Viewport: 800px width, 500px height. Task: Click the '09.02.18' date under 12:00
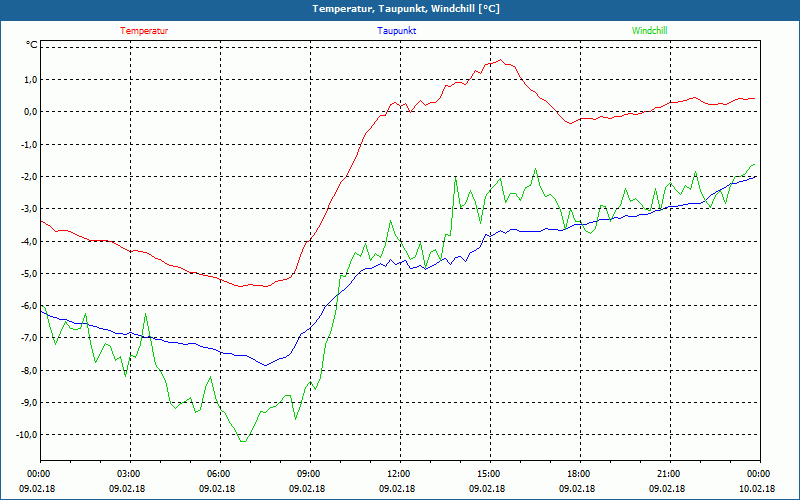point(397,489)
